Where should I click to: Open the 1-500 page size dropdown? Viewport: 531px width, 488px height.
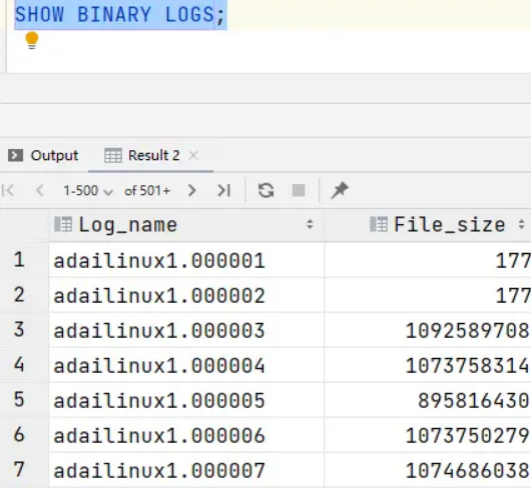click(x=88, y=191)
